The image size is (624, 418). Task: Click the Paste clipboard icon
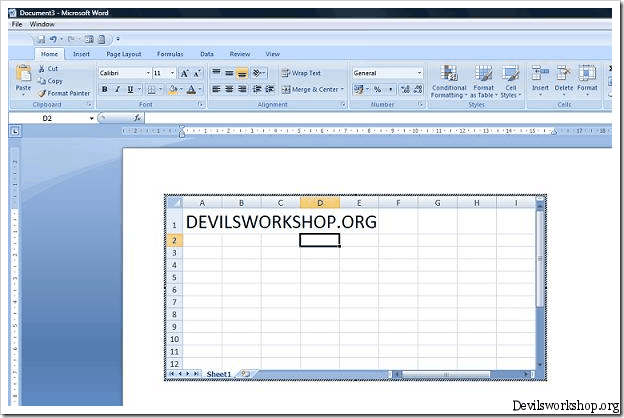click(23, 75)
